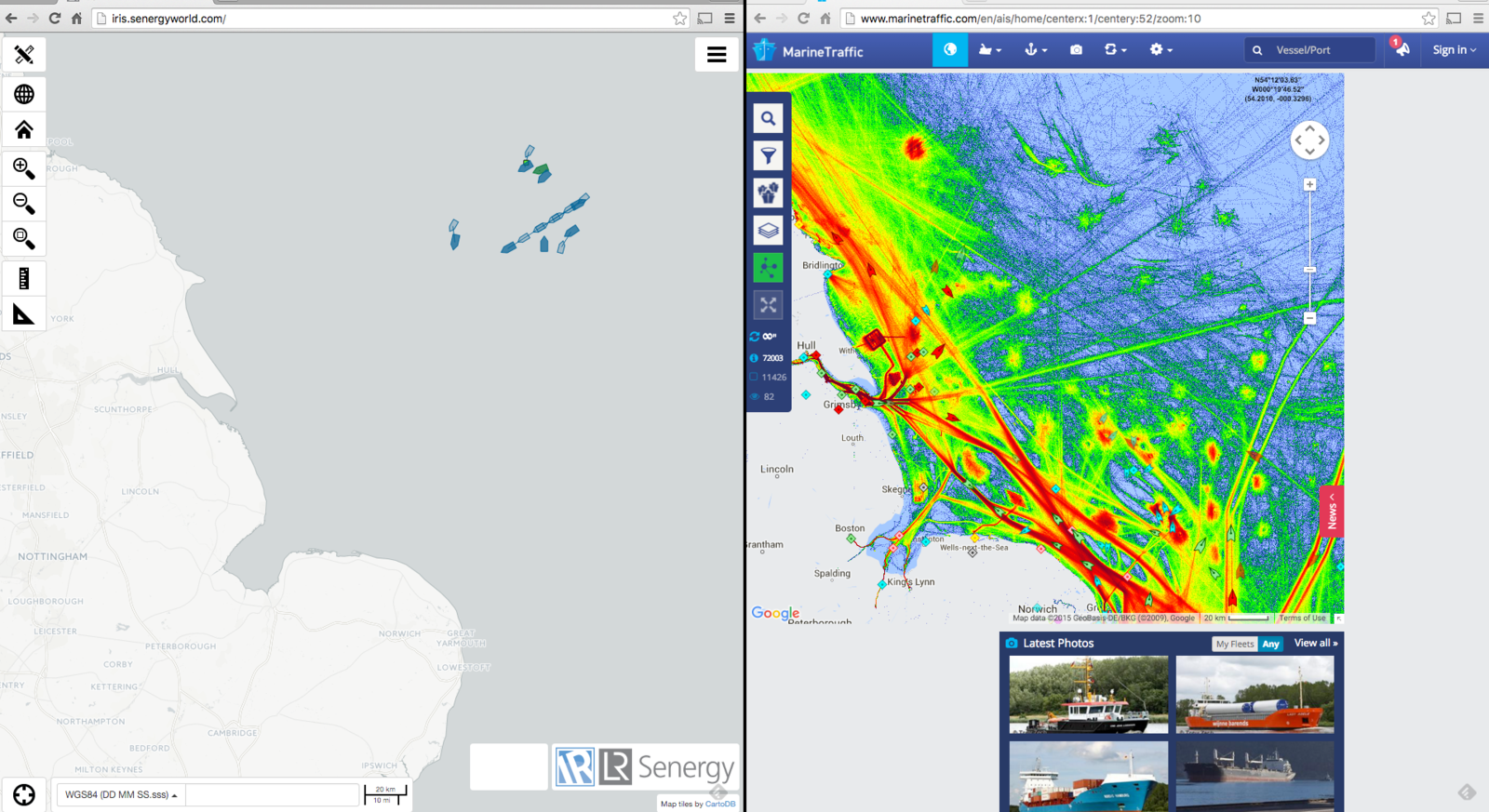Pan the MarineTraffic map left
This screenshot has height=812, width=1489.
[1297, 140]
